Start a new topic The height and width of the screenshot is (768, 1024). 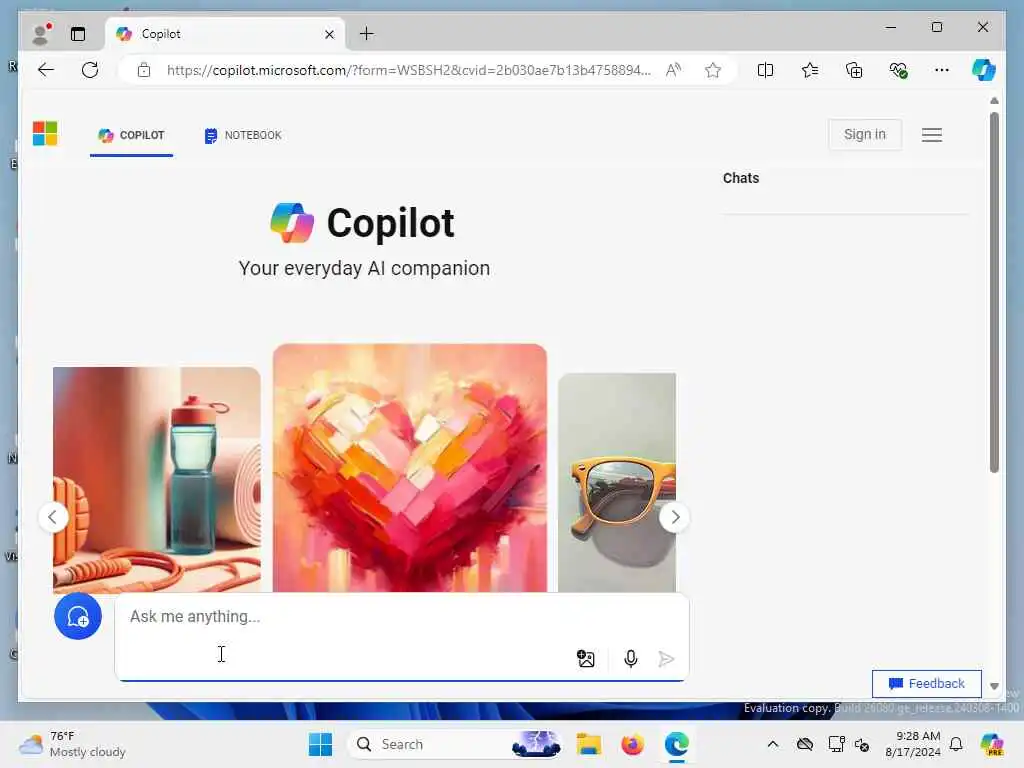78,616
